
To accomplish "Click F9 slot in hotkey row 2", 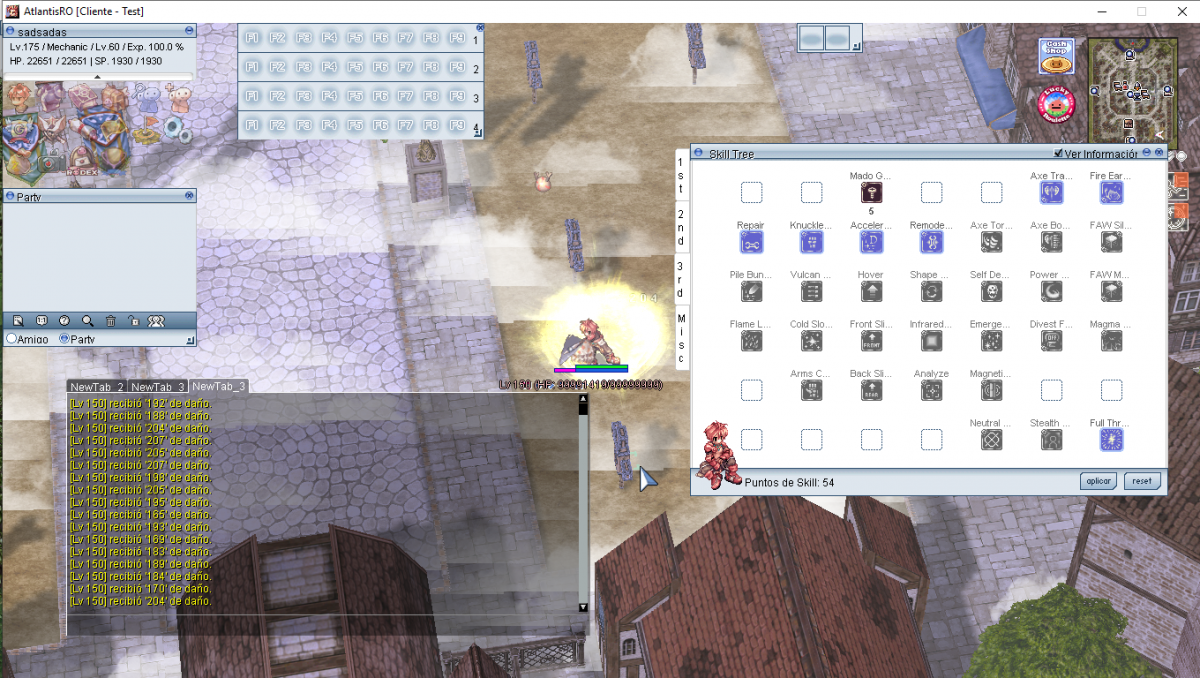I will point(456,67).
